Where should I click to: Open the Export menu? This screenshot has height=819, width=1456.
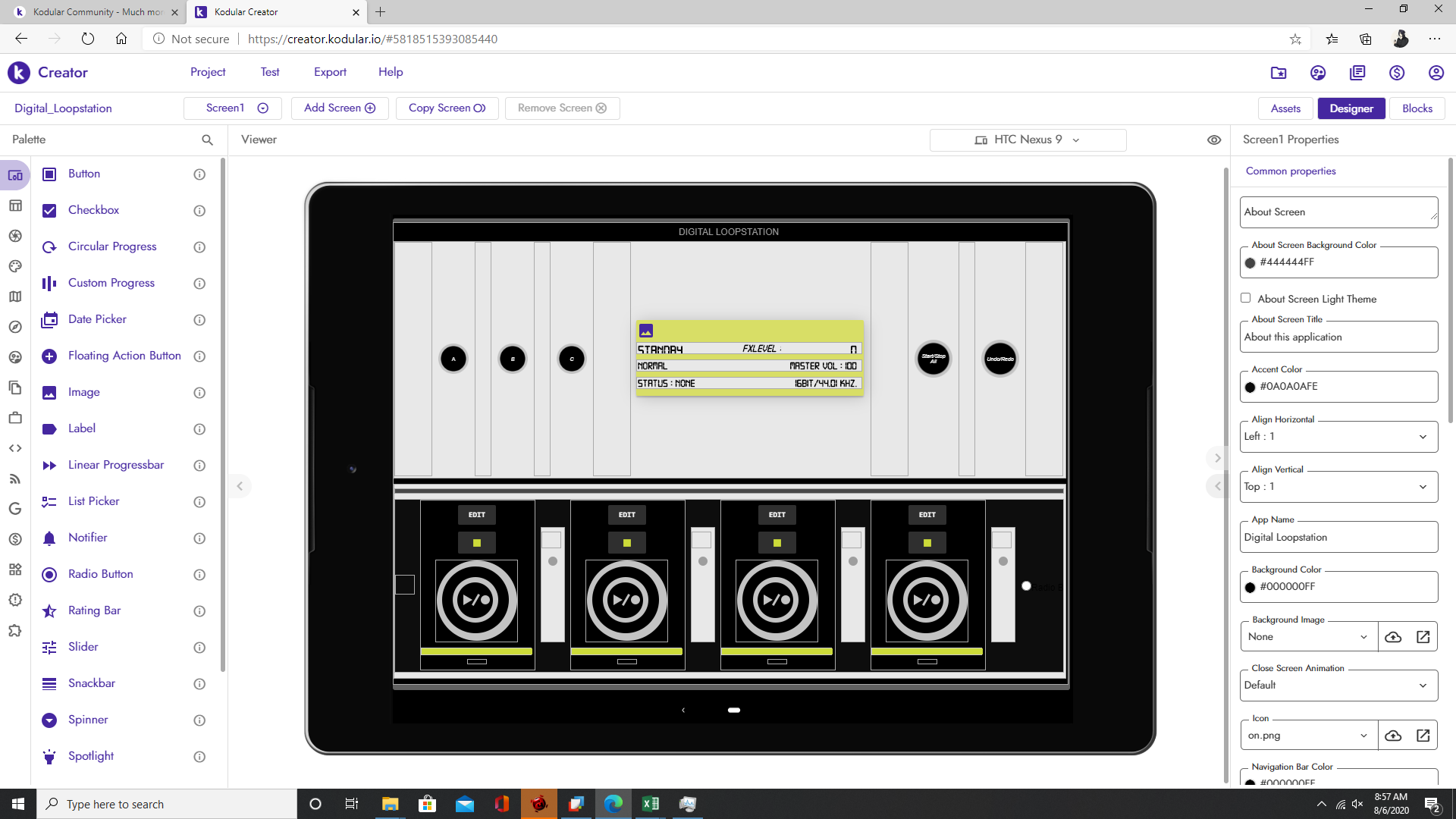pyautogui.click(x=330, y=72)
